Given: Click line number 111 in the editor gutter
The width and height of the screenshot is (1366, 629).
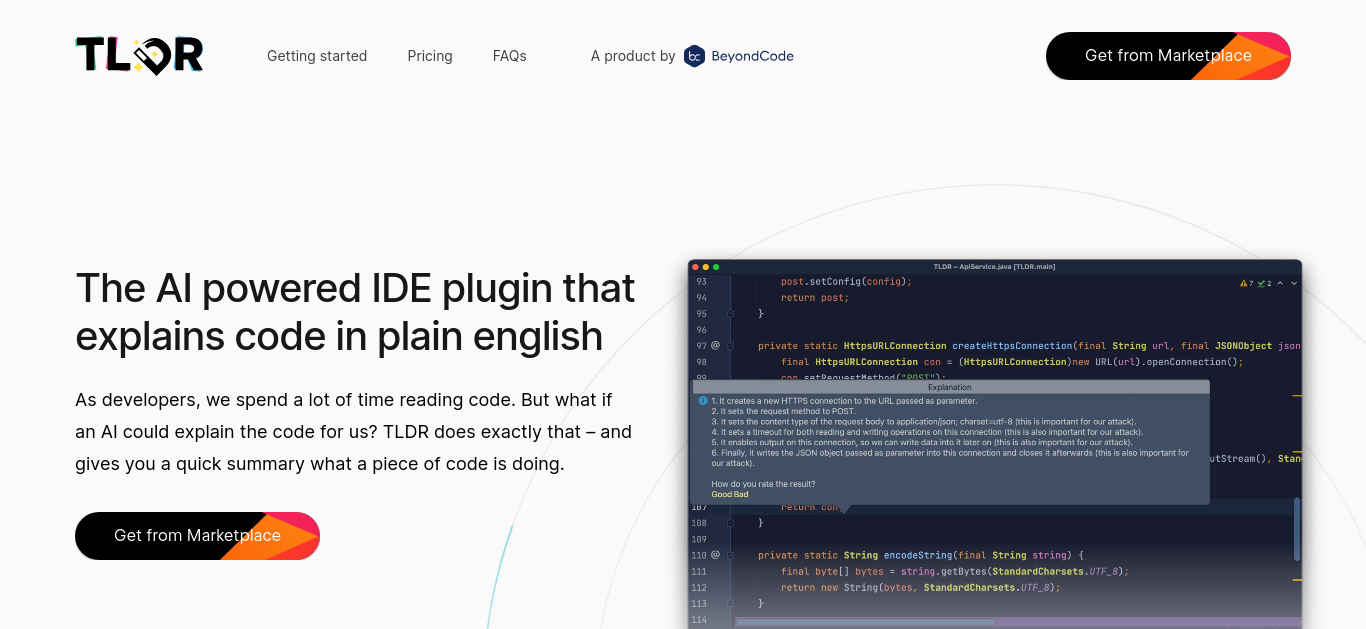Looking at the screenshot, I should [699, 572].
